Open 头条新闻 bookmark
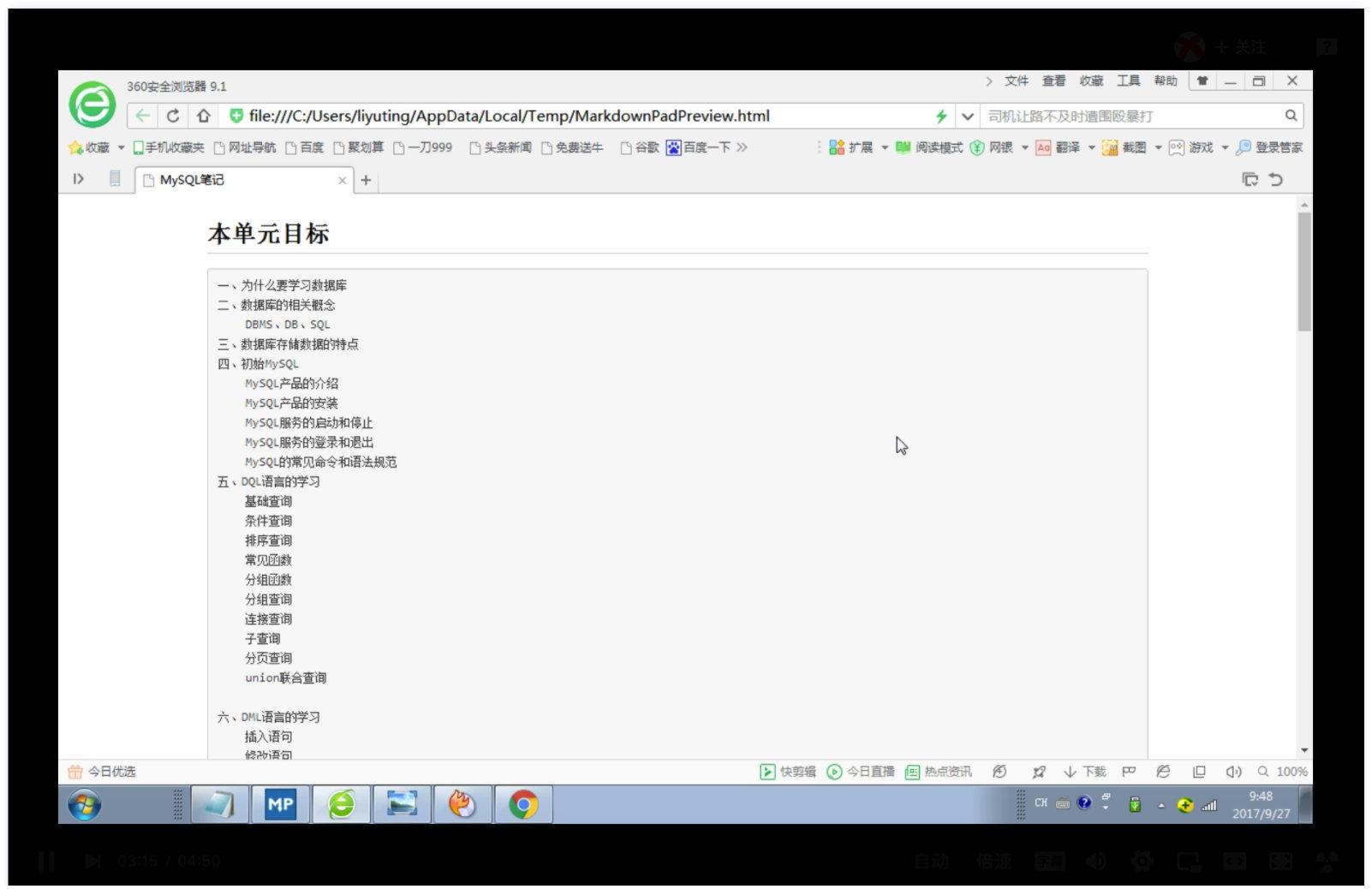Viewport: 1372px width, 889px height. point(500,147)
